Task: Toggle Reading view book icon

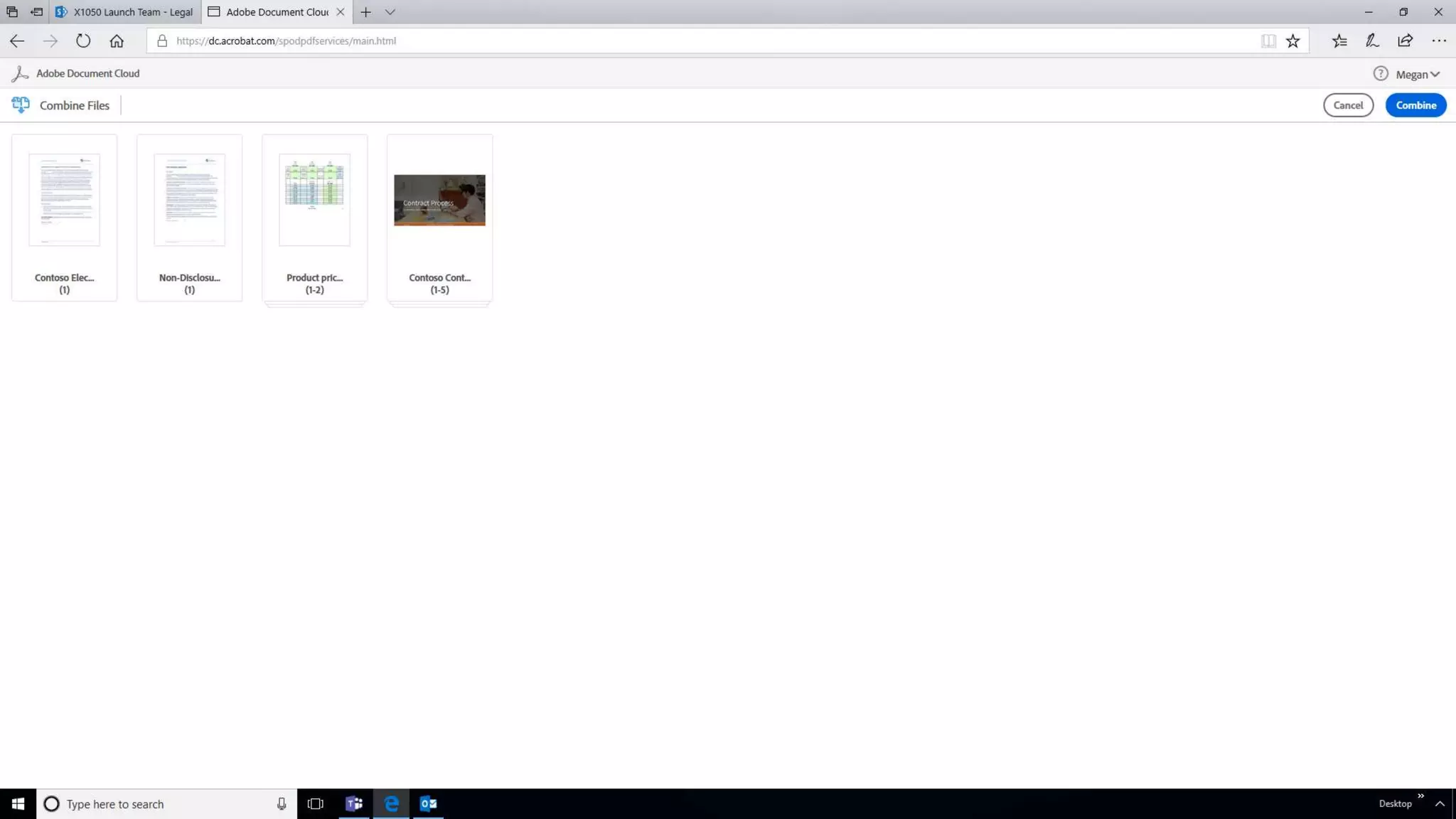Action: (x=1268, y=41)
